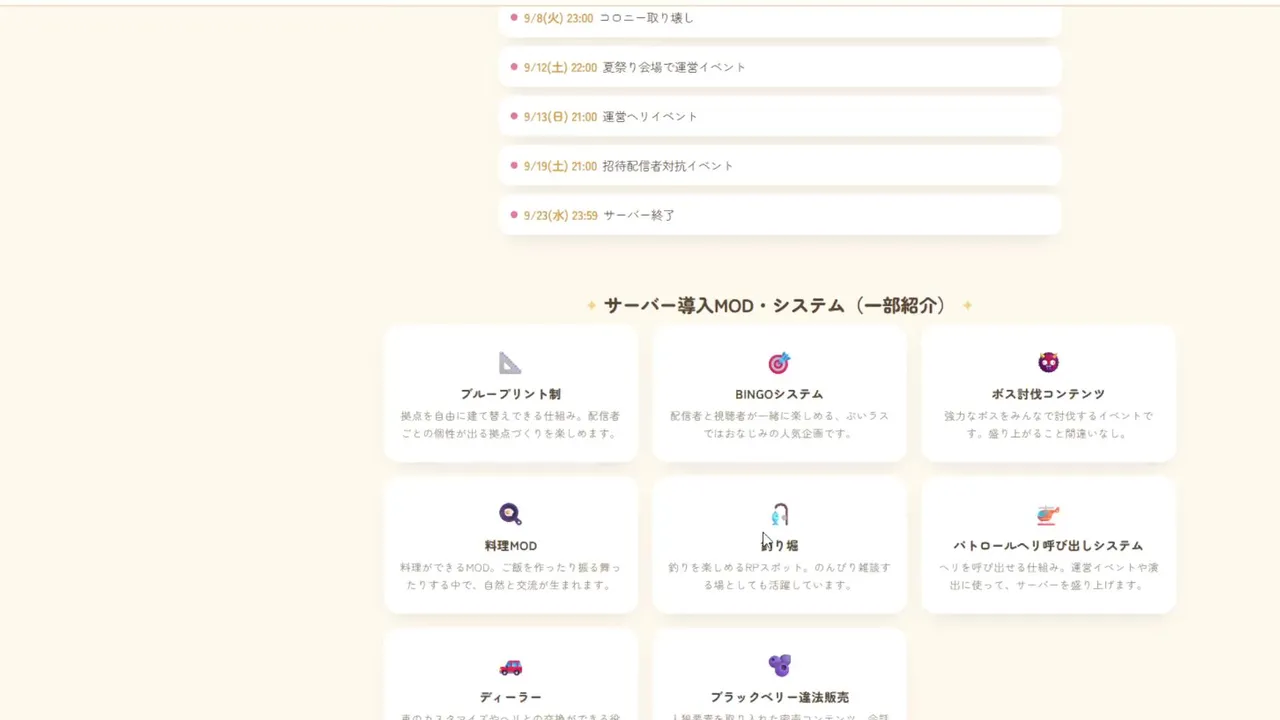1280x720 pixels.
Task: Click the card title "ディーラー"
Action: [x=510, y=697]
